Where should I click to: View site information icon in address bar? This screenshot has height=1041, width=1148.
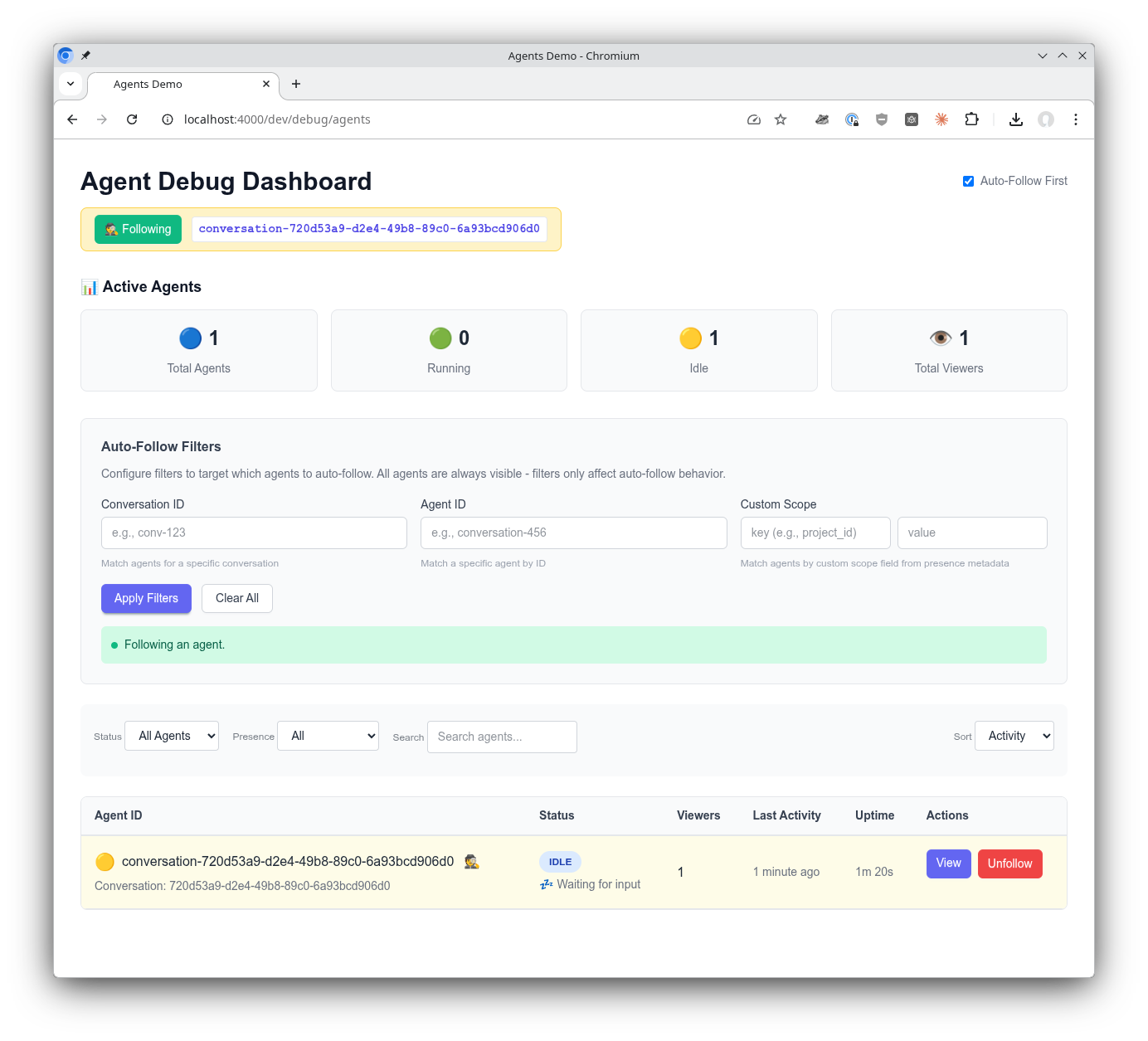(x=168, y=119)
